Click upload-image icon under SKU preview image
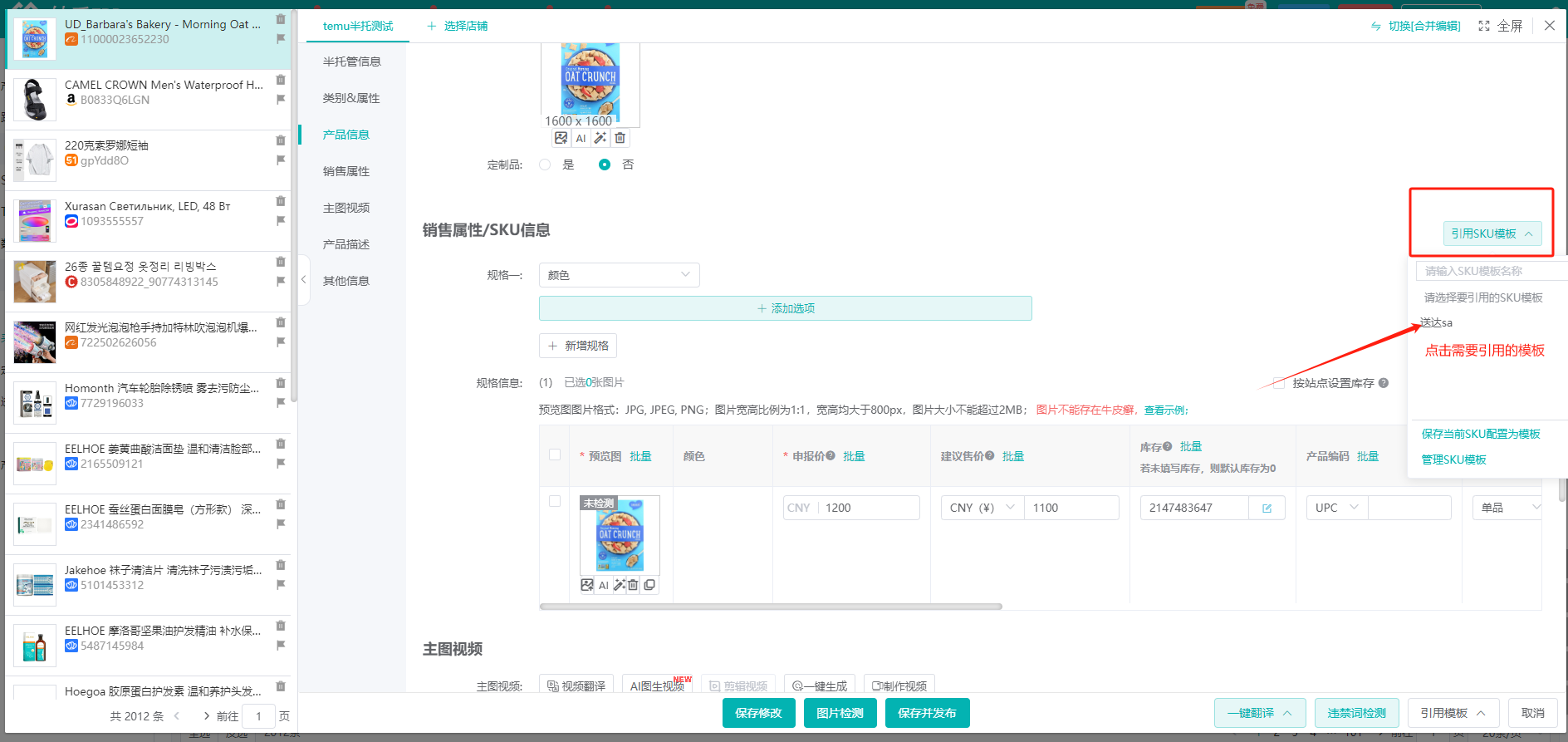The image size is (1568, 742). [x=587, y=585]
